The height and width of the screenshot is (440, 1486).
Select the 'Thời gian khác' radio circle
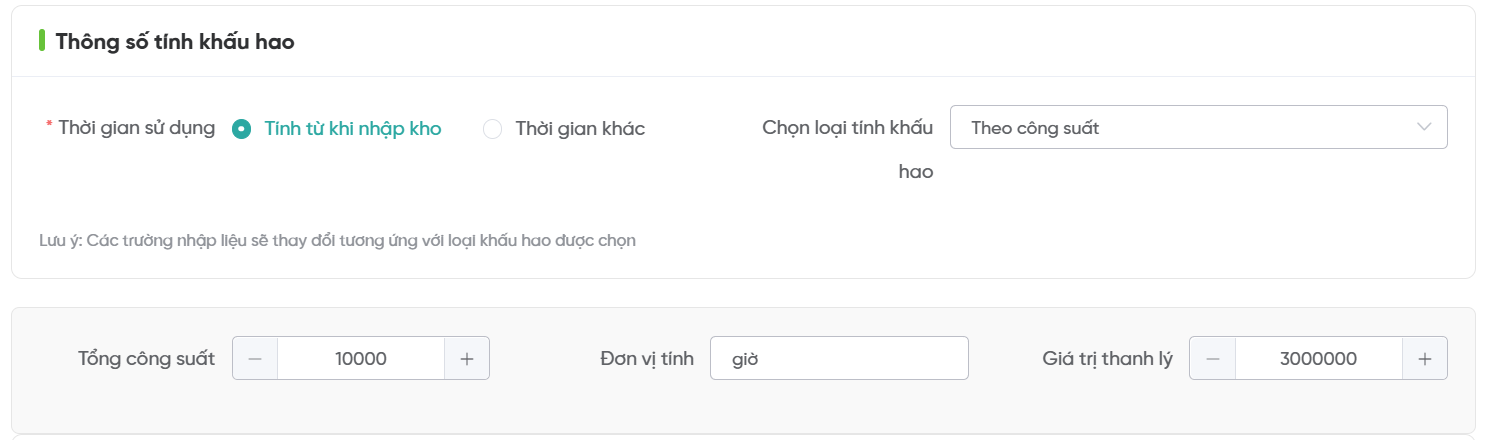(492, 129)
